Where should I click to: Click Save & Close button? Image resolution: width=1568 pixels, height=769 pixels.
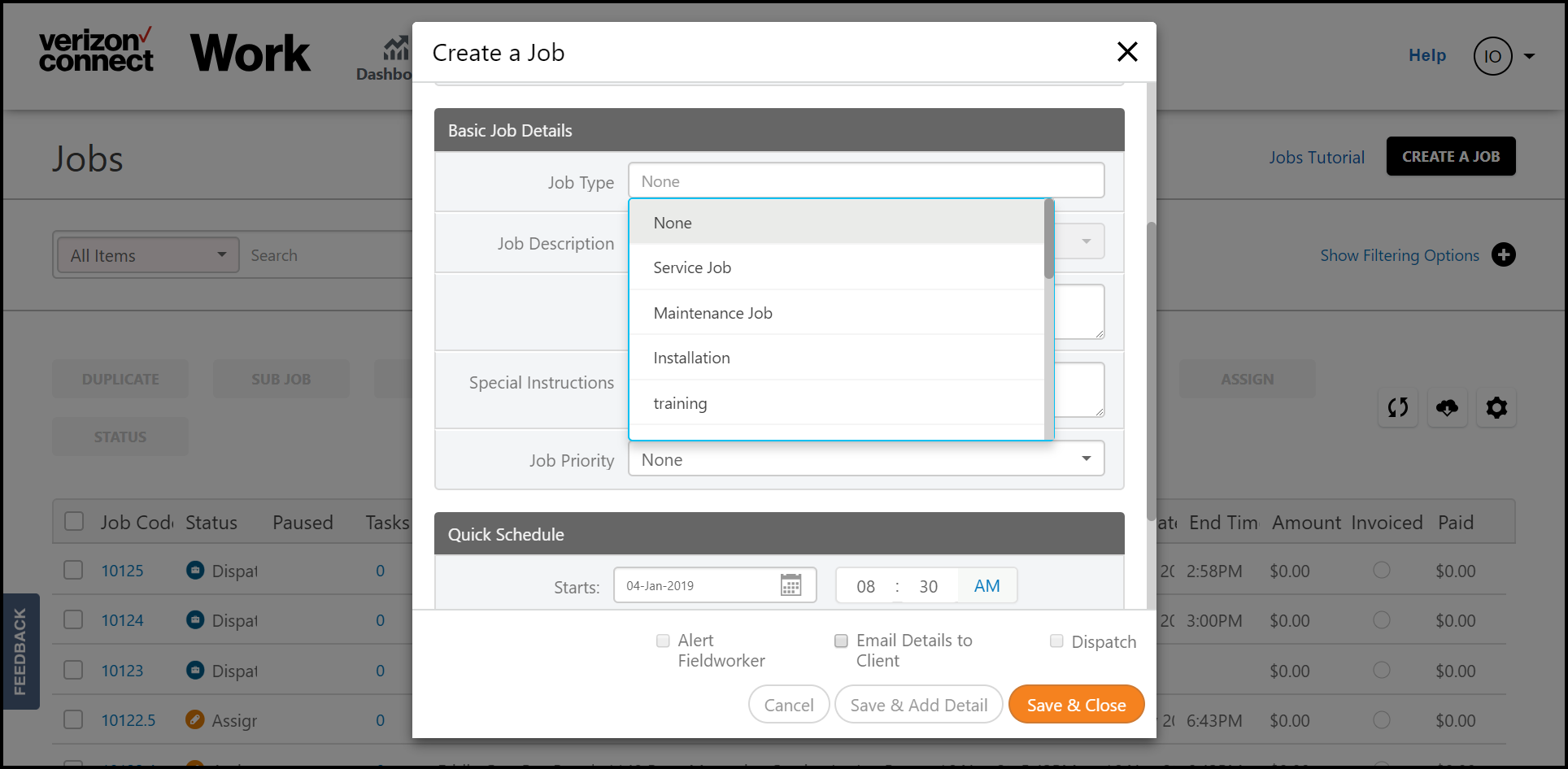pyautogui.click(x=1077, y=705)
